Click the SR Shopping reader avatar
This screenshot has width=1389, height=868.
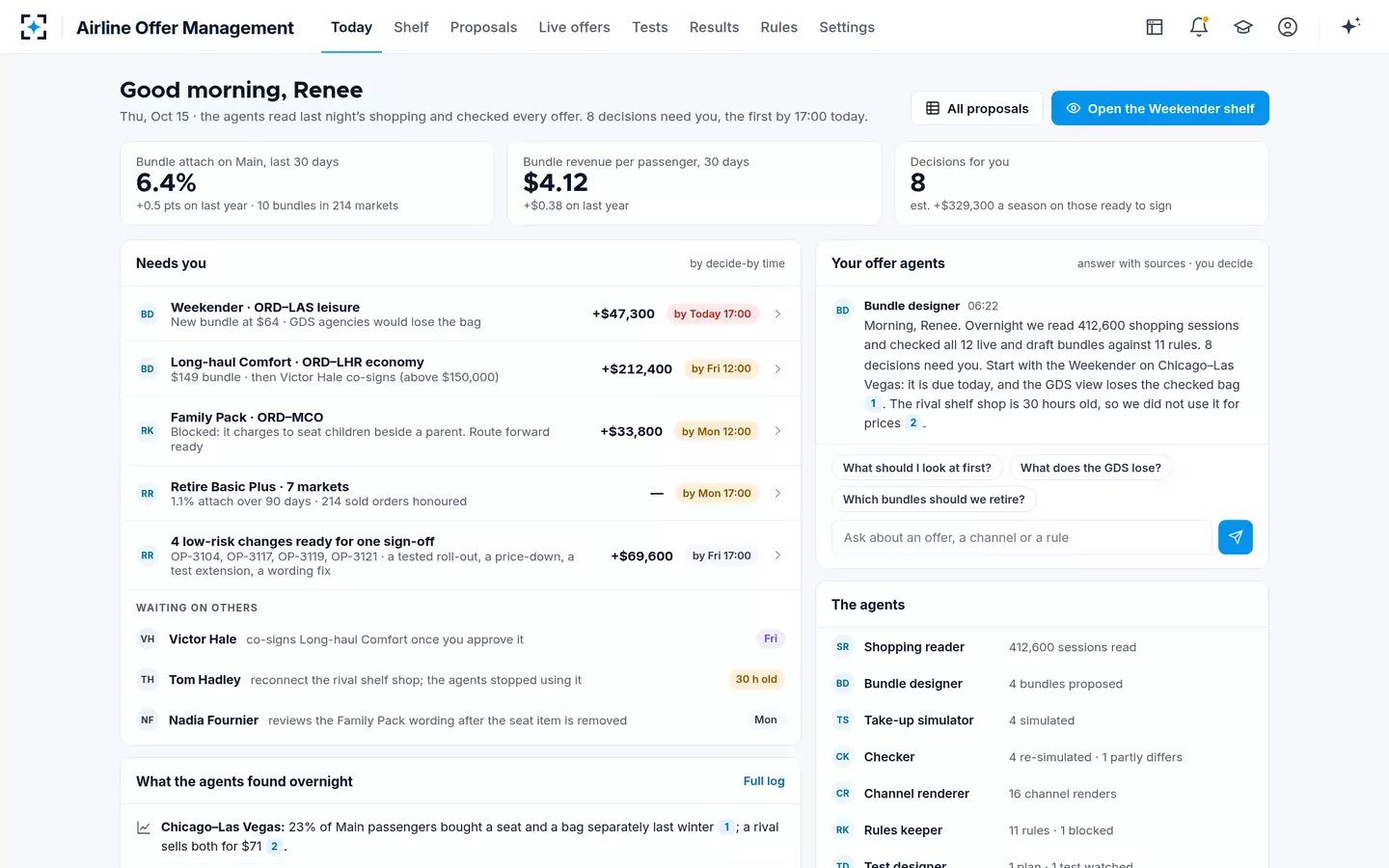tap(843, 647)
